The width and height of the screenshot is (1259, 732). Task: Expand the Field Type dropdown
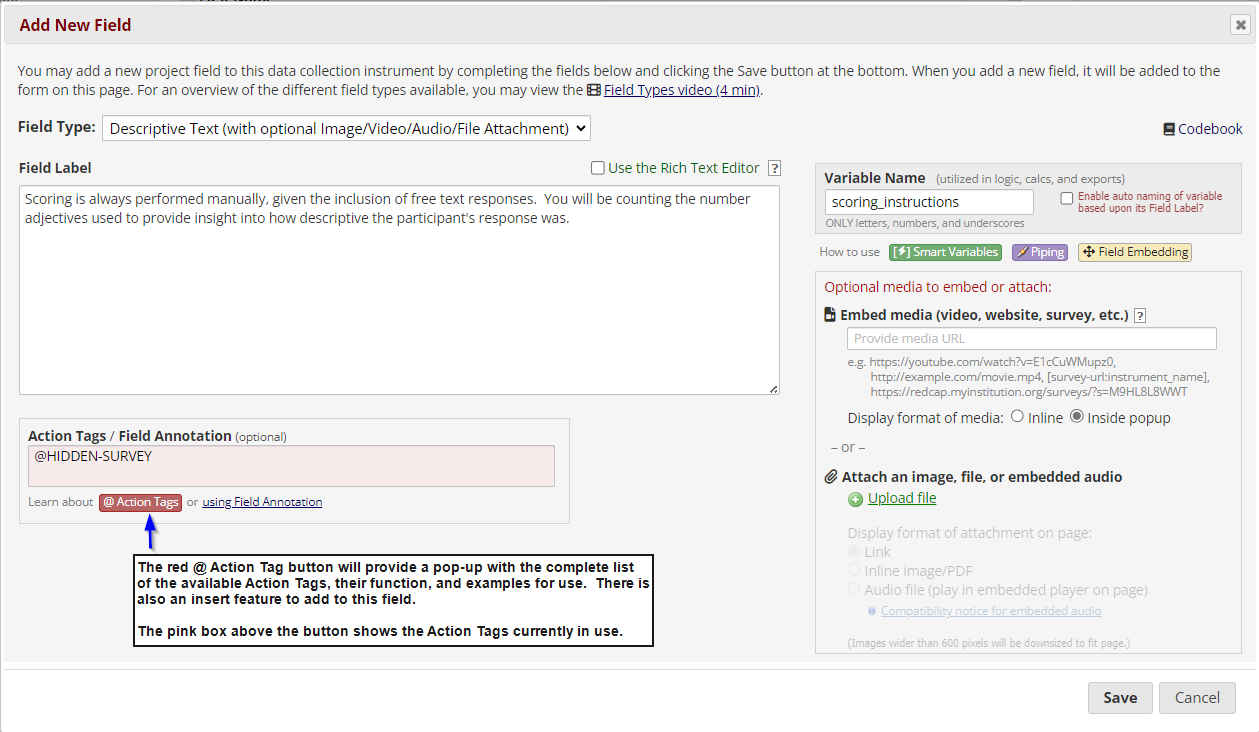click(x=346, y=128)
